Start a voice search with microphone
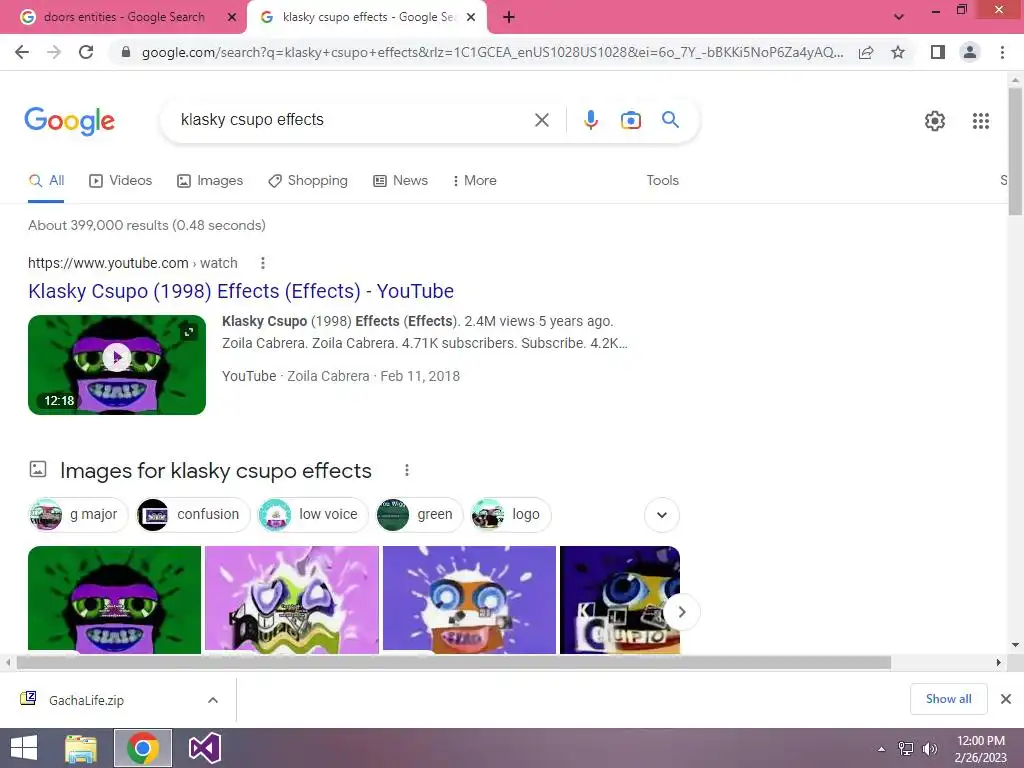 [x=591, y=120]
